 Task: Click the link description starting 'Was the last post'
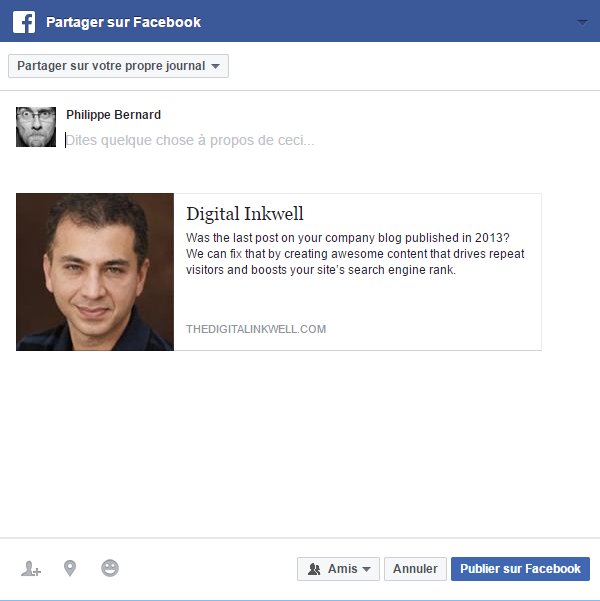[x=355, y=254]
